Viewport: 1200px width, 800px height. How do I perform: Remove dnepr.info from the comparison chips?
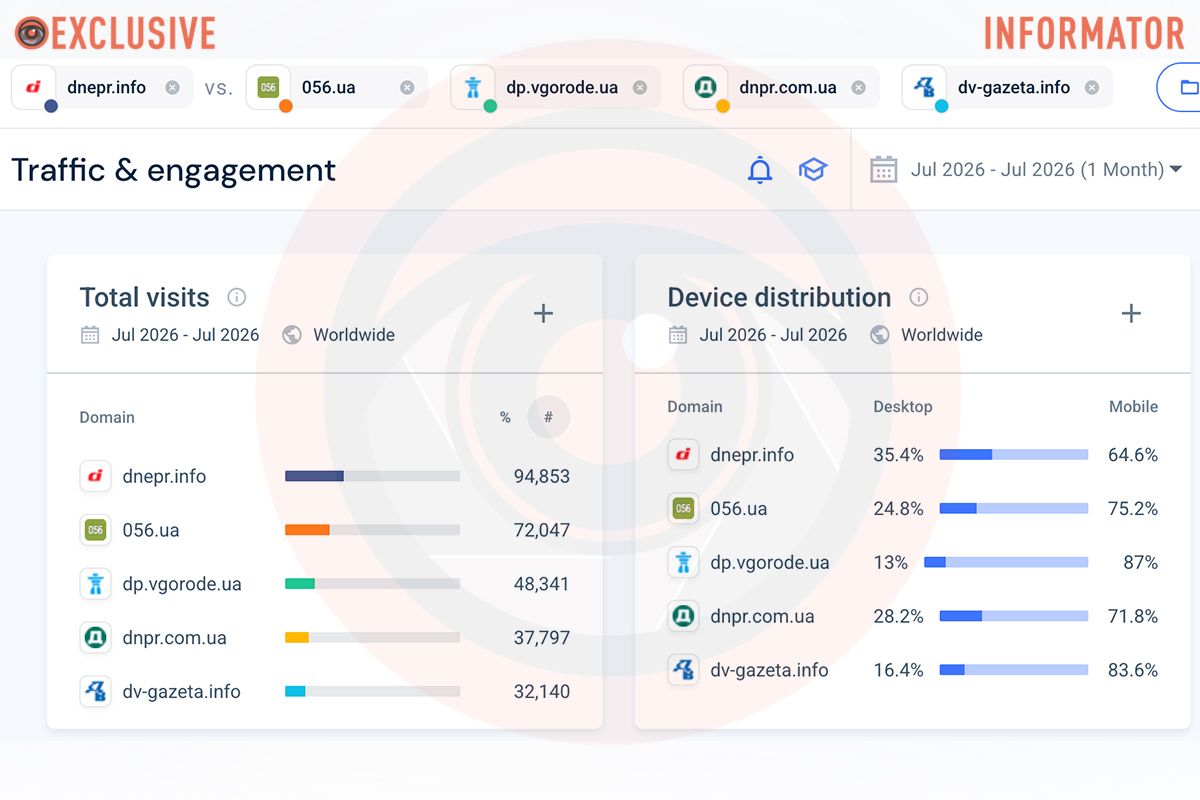coord(173,88)
